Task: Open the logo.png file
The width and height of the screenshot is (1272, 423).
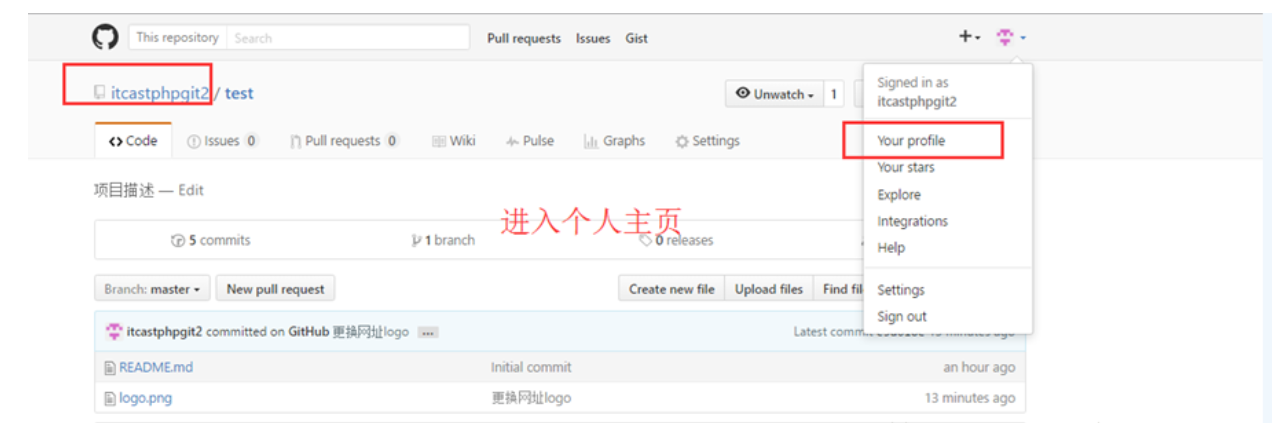Action: click(145, 397)
